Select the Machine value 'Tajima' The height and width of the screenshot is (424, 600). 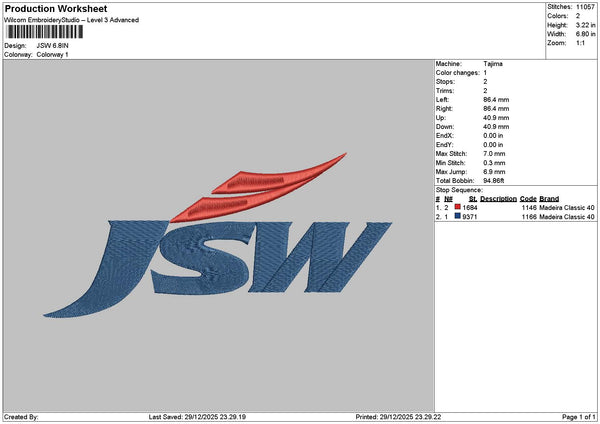pyautogui.click(x=493, y=64)
